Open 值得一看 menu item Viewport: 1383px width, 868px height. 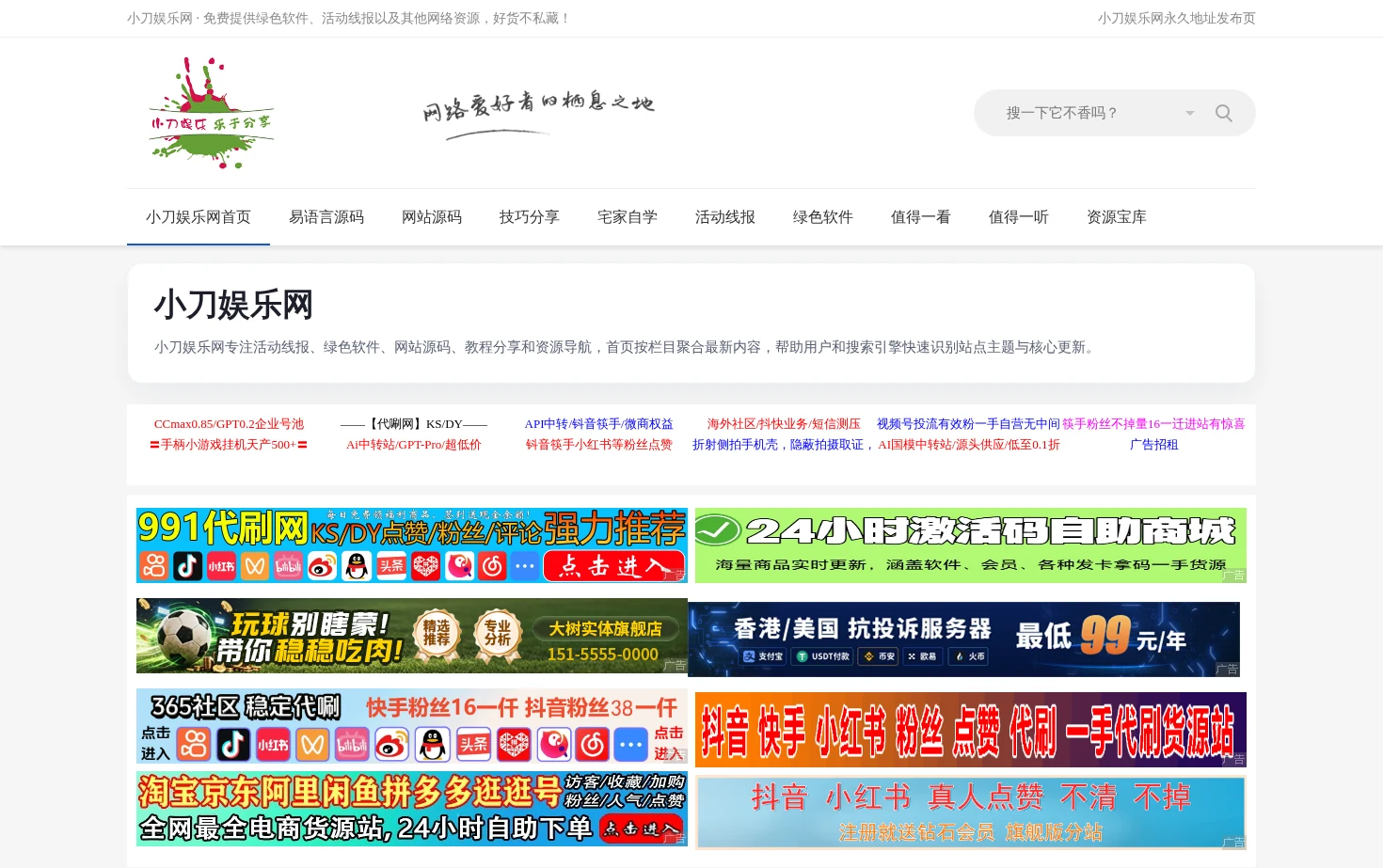click(921, 217)
